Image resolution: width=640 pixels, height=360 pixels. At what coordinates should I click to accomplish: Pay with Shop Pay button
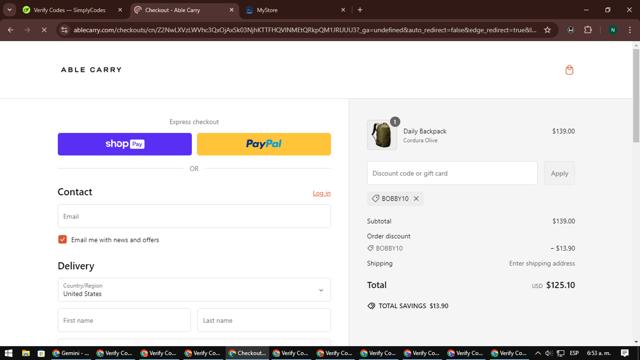click(124, 144)
